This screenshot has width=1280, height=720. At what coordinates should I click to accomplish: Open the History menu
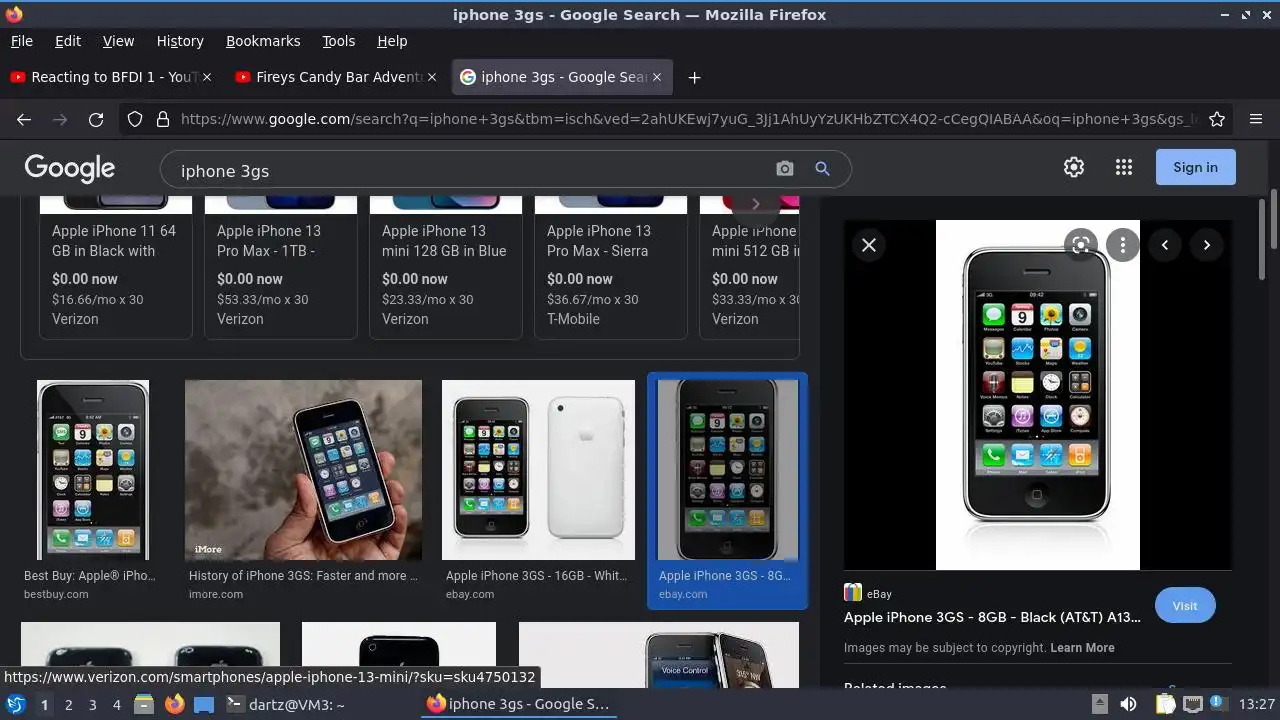(180, 41)
